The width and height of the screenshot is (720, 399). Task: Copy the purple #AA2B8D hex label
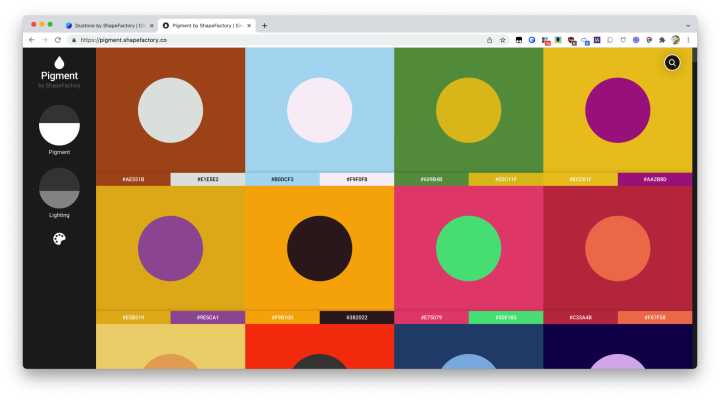(x=655, y=179)
